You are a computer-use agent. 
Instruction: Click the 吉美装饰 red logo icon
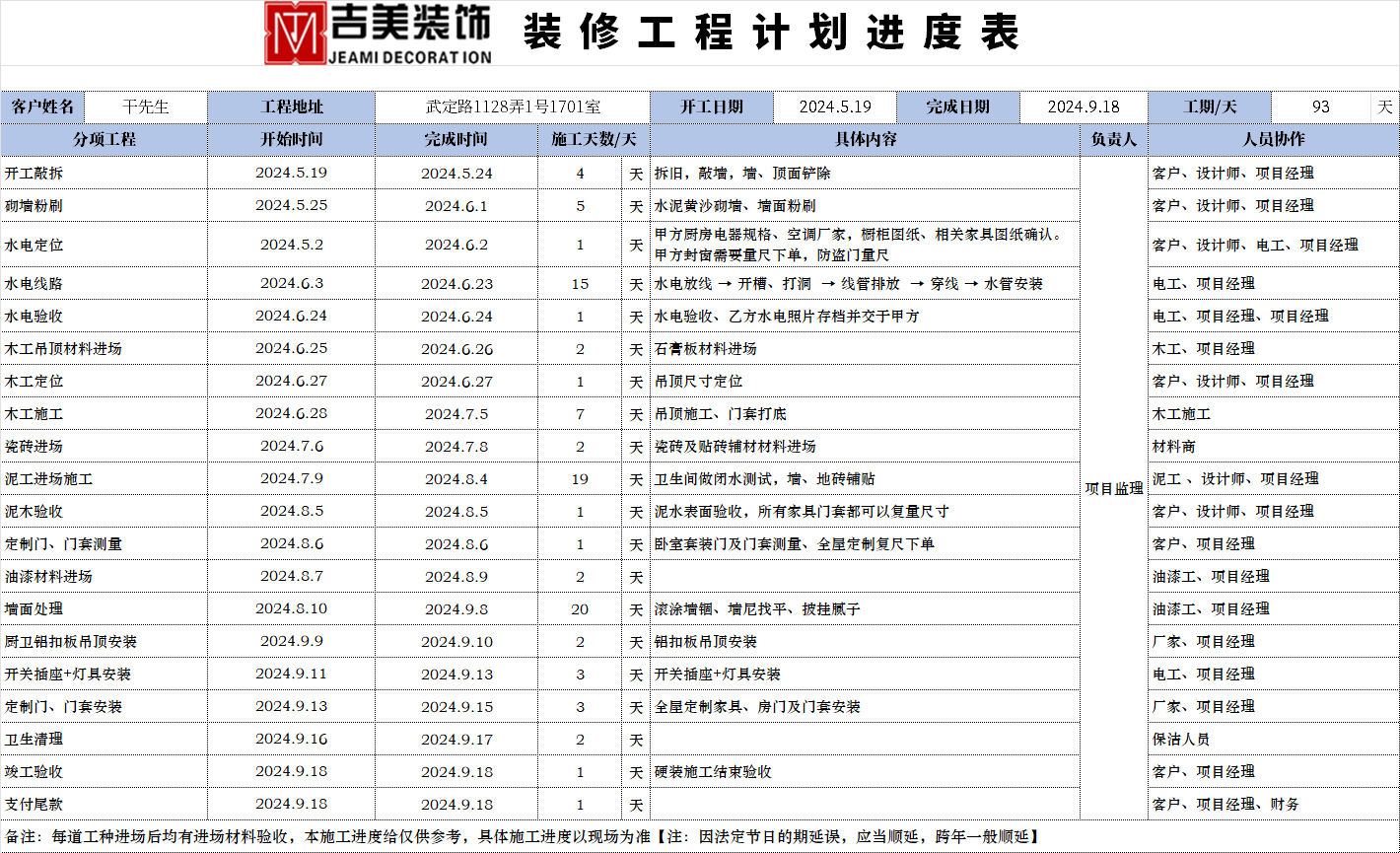click(x=296, y=33)
